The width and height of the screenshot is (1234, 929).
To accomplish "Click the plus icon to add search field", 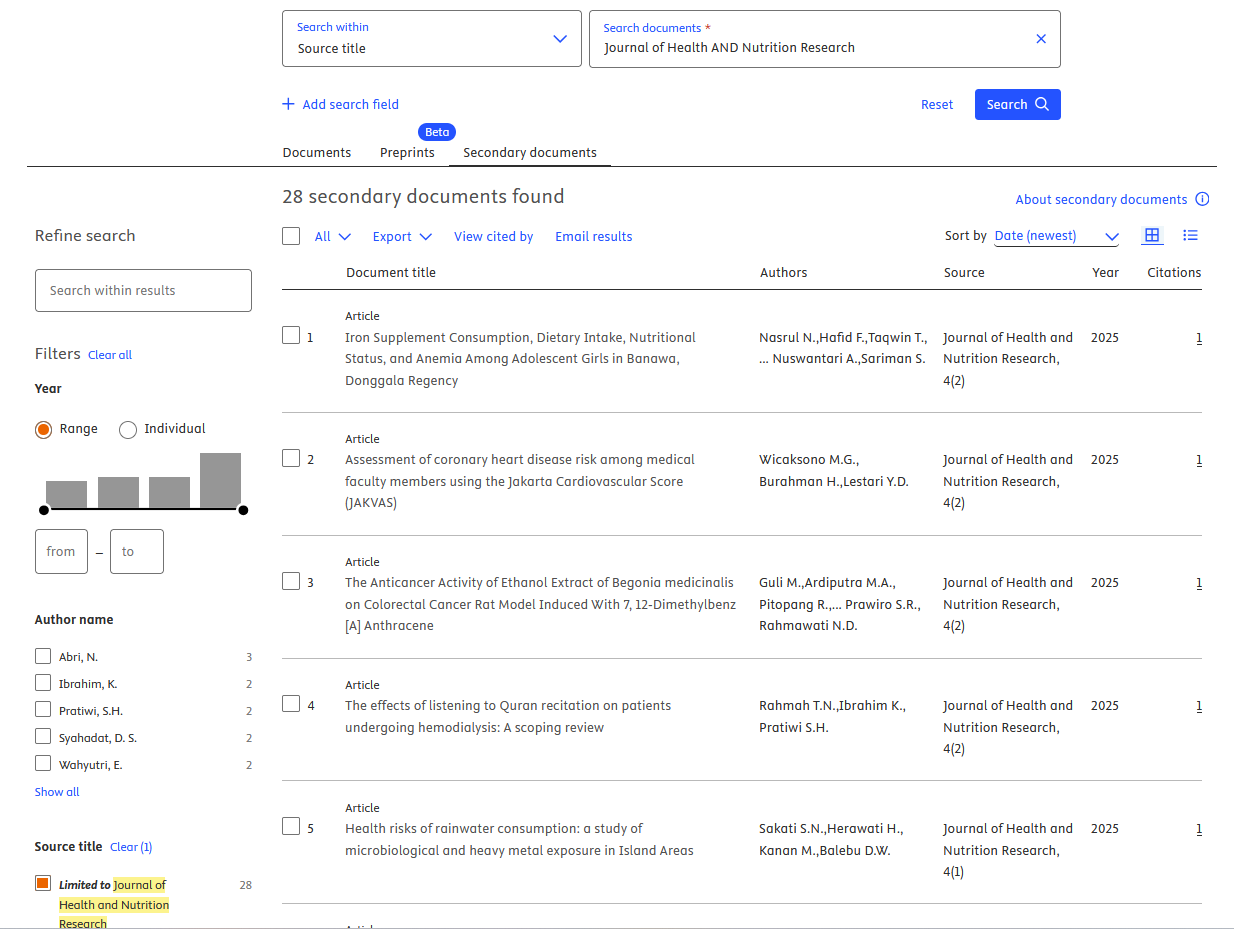I will tap(289, 104).
